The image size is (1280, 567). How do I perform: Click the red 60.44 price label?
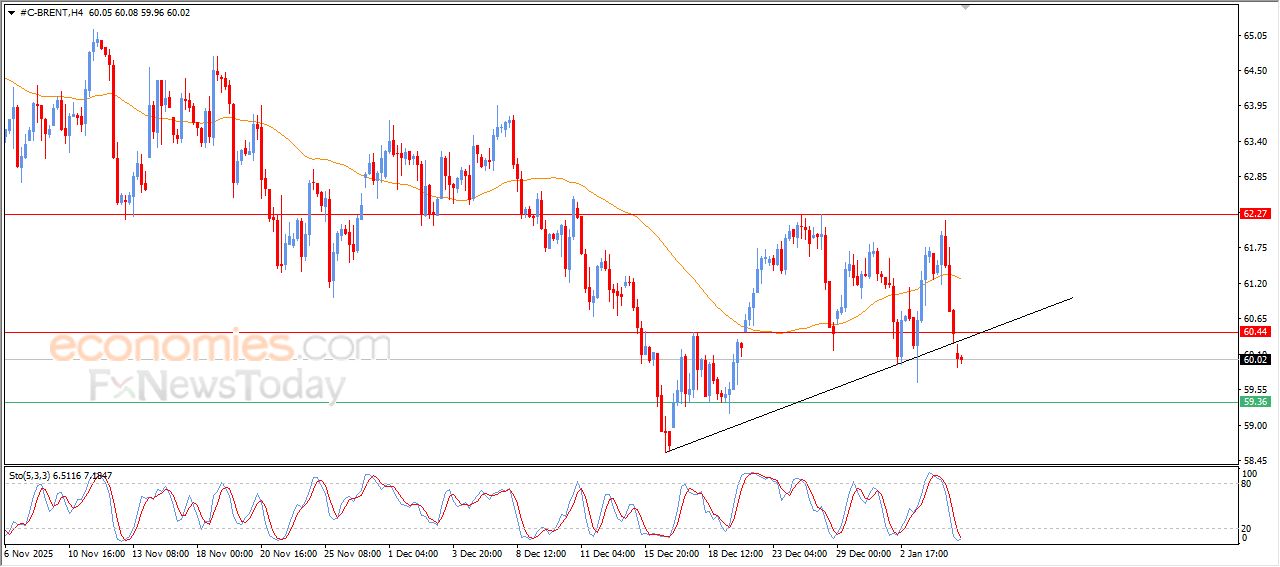1254,332
